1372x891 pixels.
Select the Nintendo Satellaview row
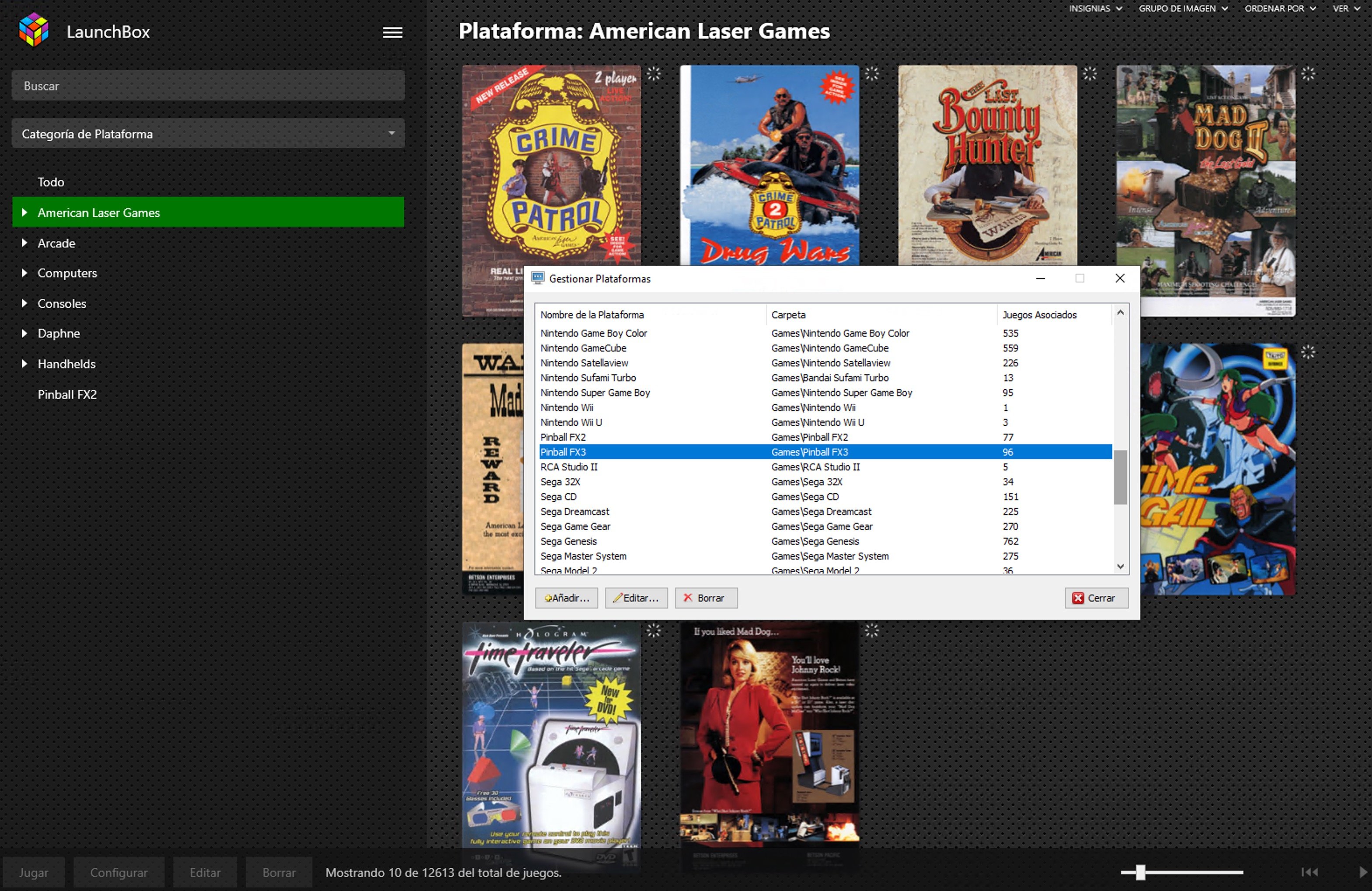(x=825, y=363)
